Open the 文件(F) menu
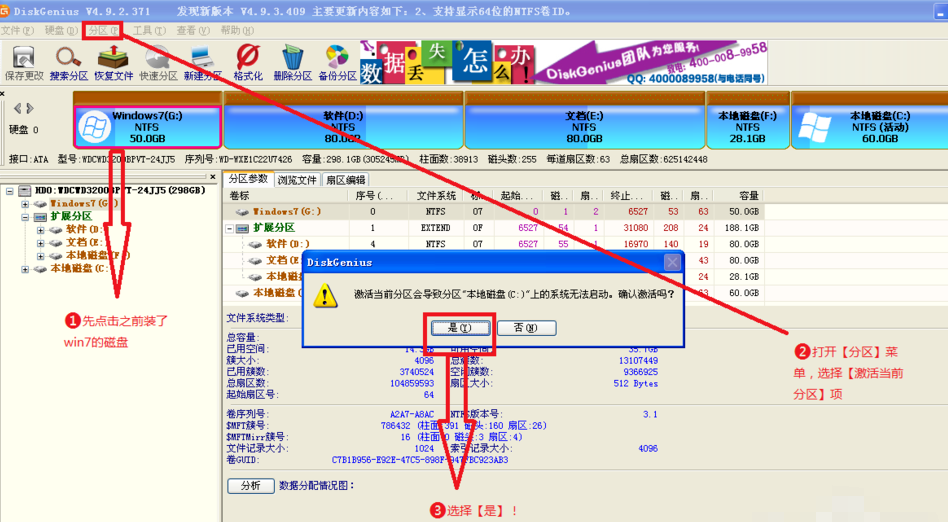This screenshot has width=948, height=522. pyautogui.click(x=17, y=30)
